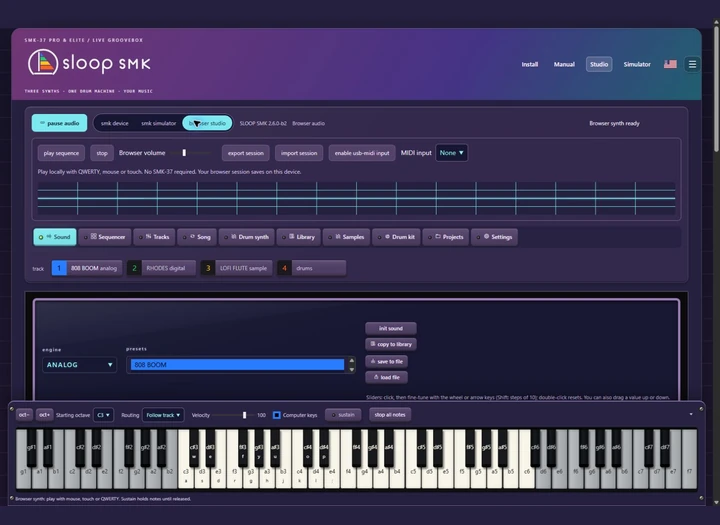The image size is (720, 525).
Task: Select the browser studio mode
Action: 207,123
